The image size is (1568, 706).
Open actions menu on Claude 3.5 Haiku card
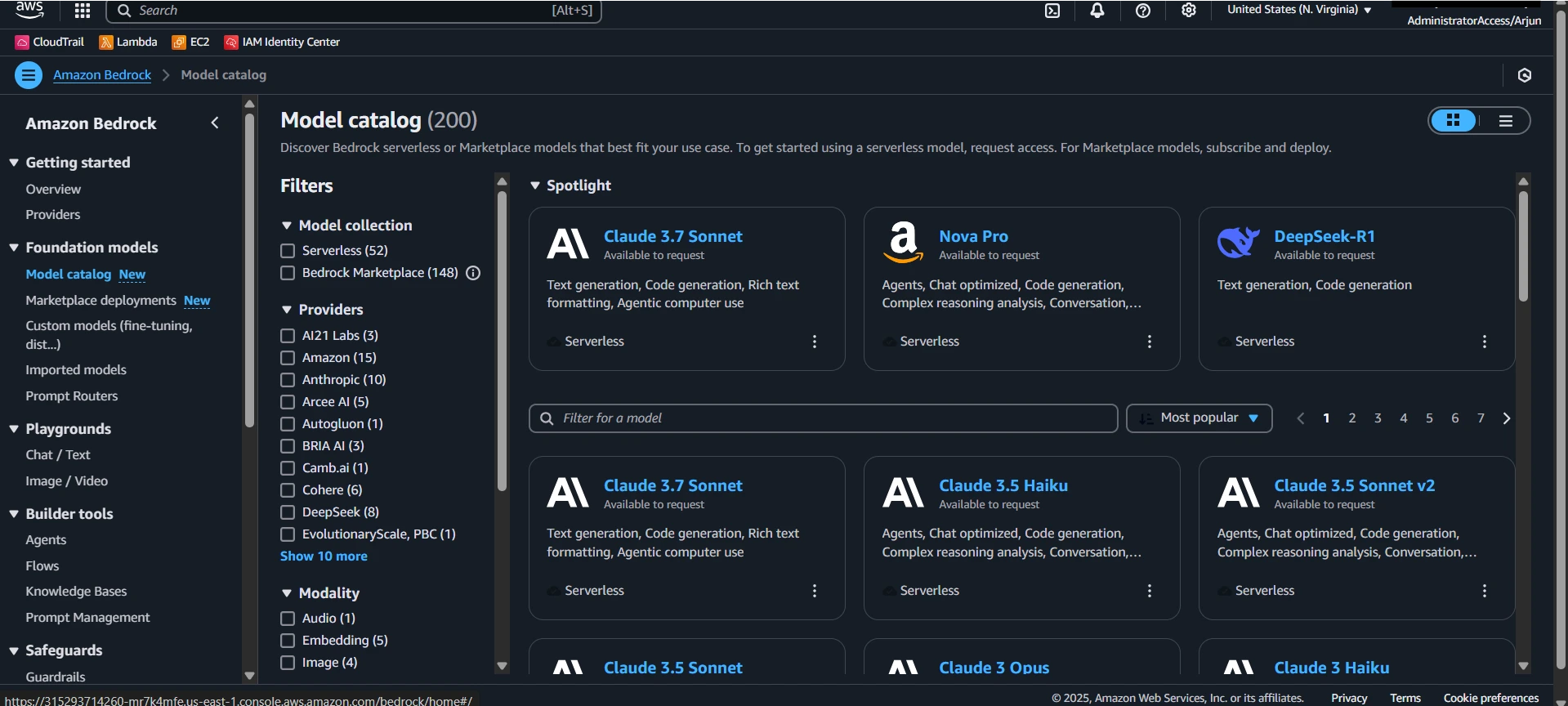point(1149,591)
